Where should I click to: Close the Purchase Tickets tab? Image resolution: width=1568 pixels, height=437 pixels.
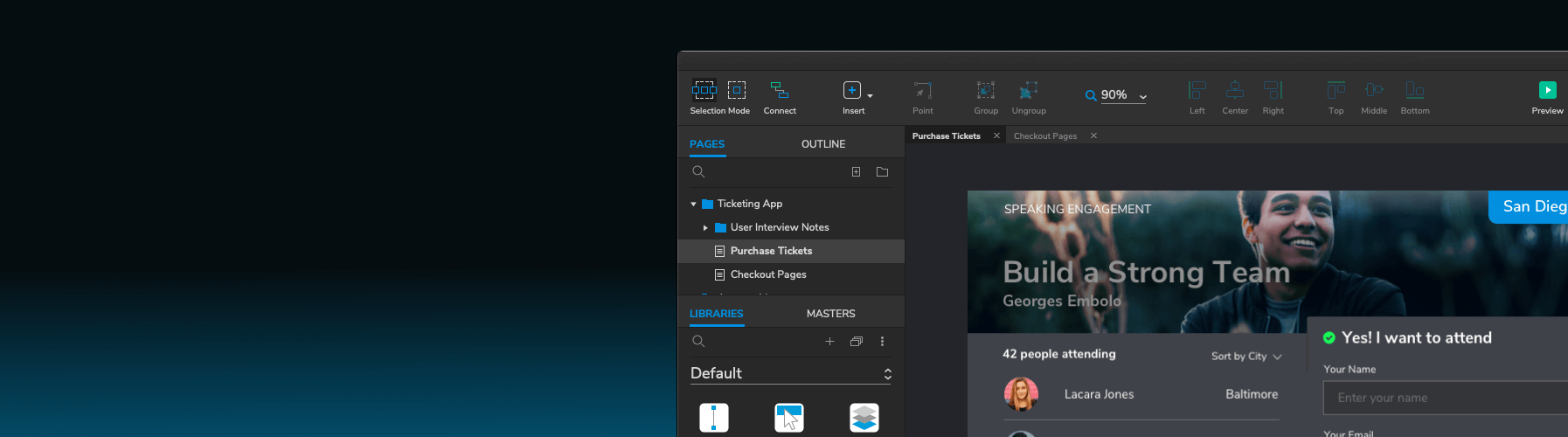pyautogui.click(x=996, y=135)
